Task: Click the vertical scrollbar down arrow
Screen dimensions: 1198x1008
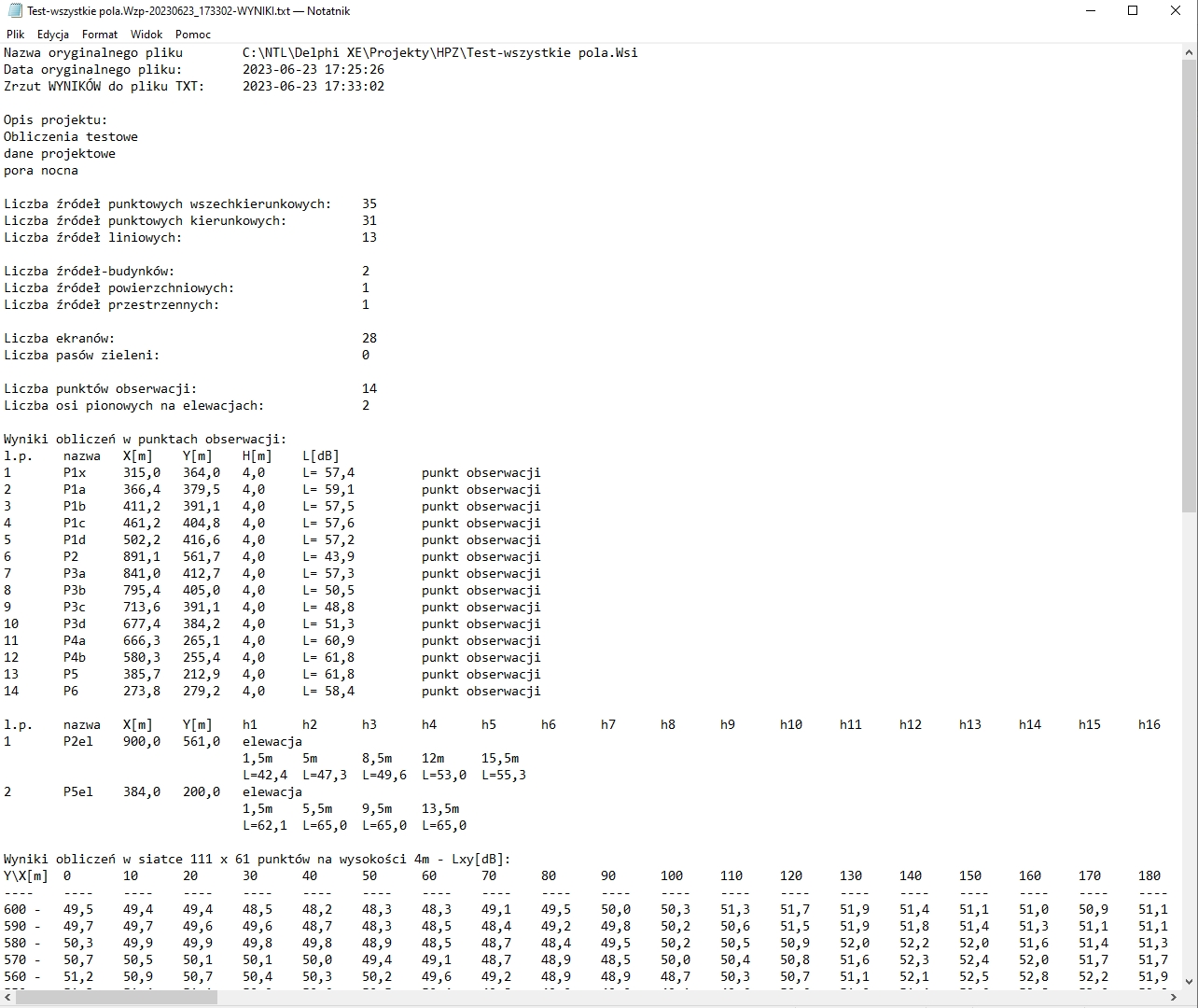Action: [x=1189, y=980]
